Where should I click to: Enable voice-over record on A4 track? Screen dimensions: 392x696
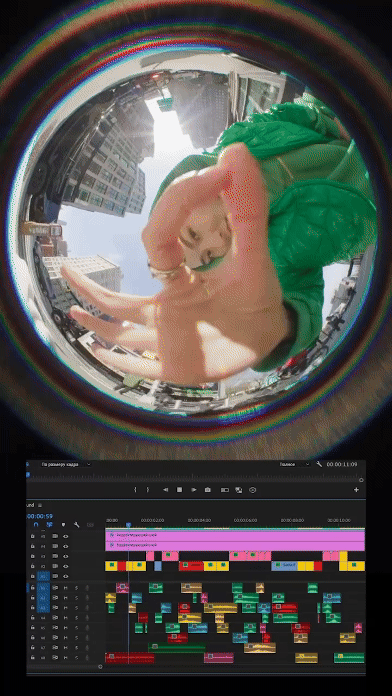87,618
